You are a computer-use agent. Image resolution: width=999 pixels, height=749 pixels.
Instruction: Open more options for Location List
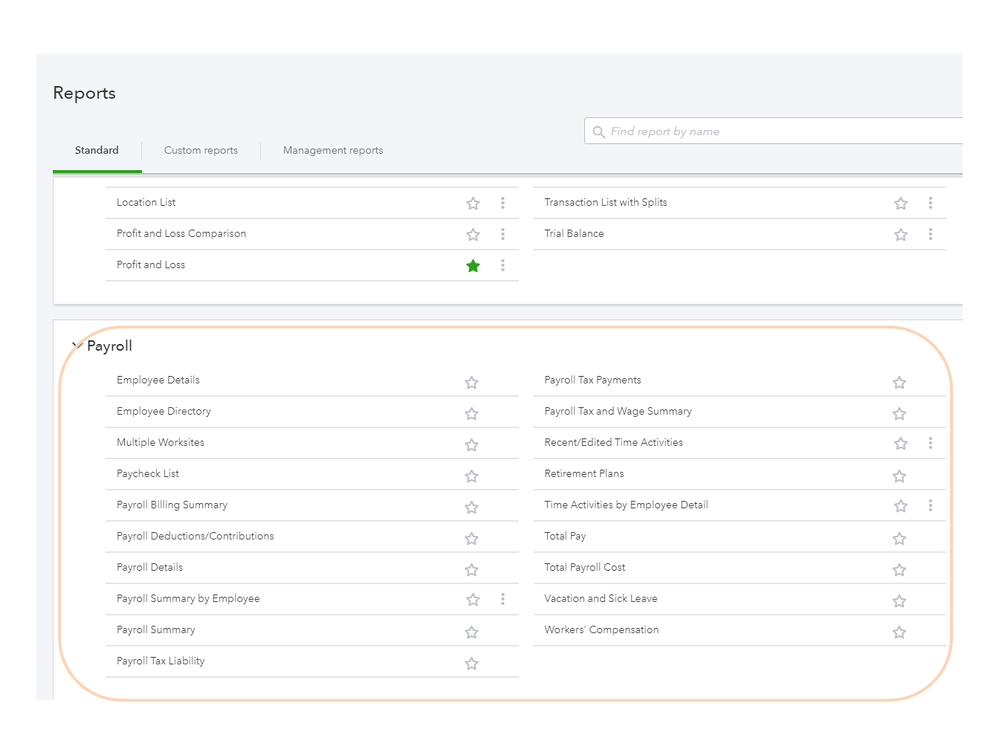pyautogui.click(x=503, y=203)
